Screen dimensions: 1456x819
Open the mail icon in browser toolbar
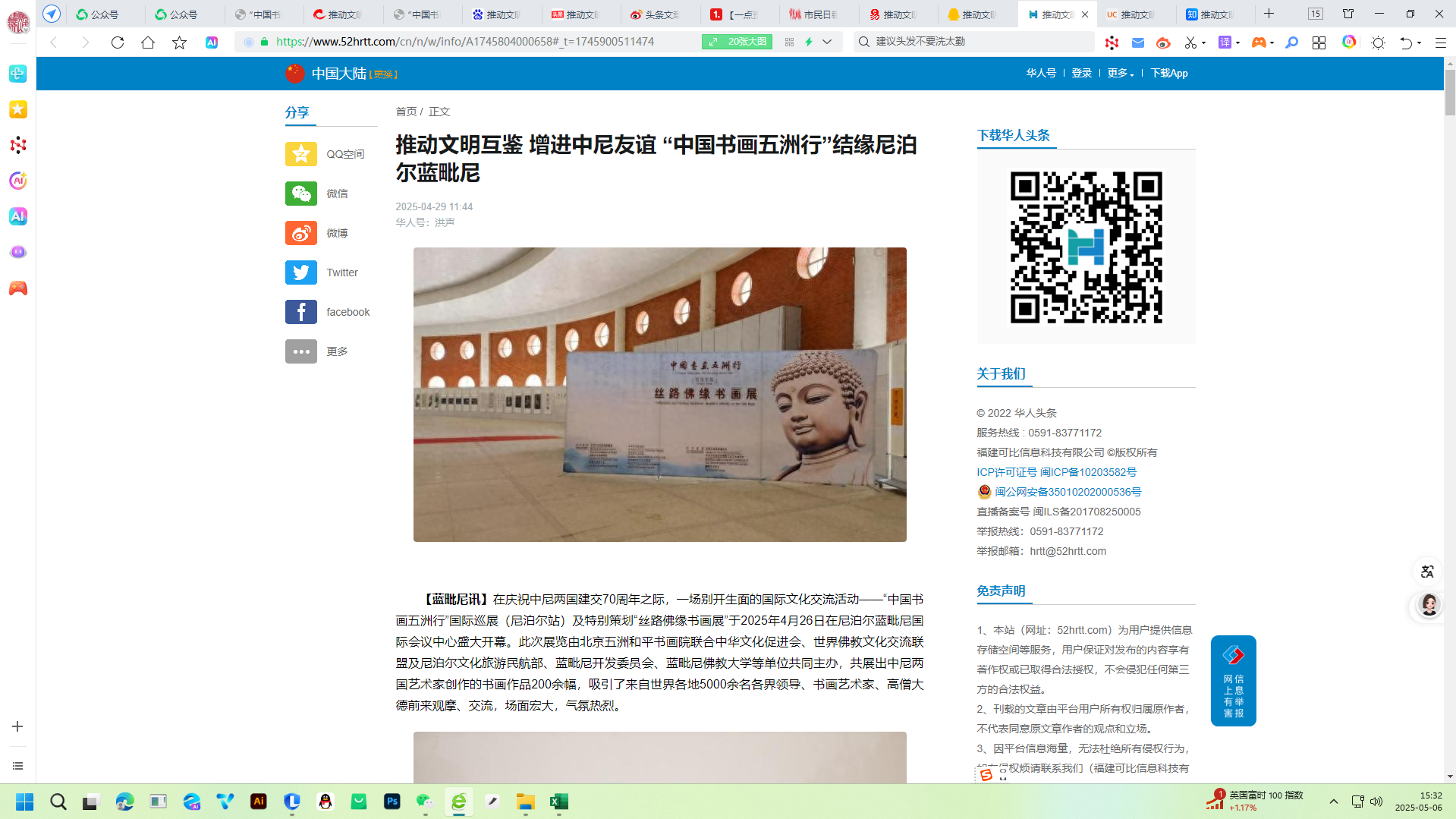(1137, 43)
